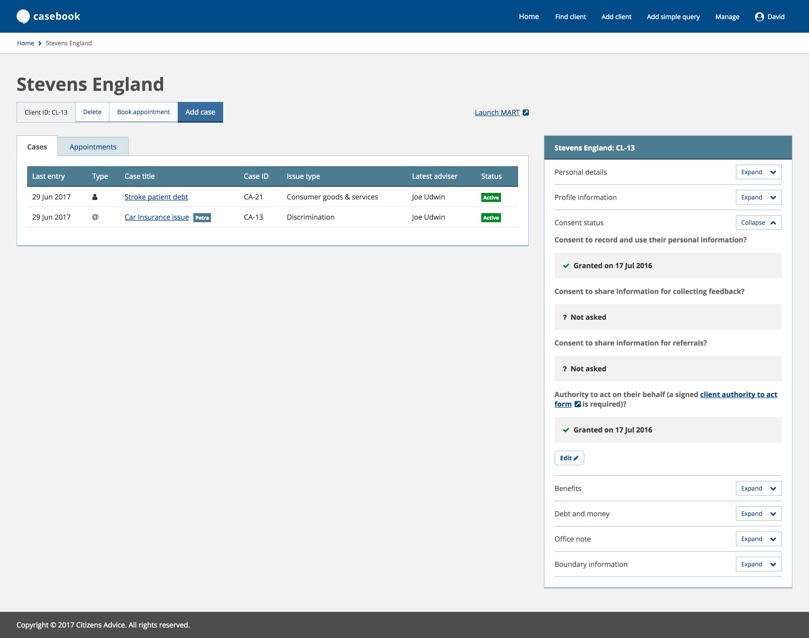This screenshot has height=638, width=809.
Task: Click green check icon beside first Granted on 17 Jul 2016
Action: click(566, 266)
